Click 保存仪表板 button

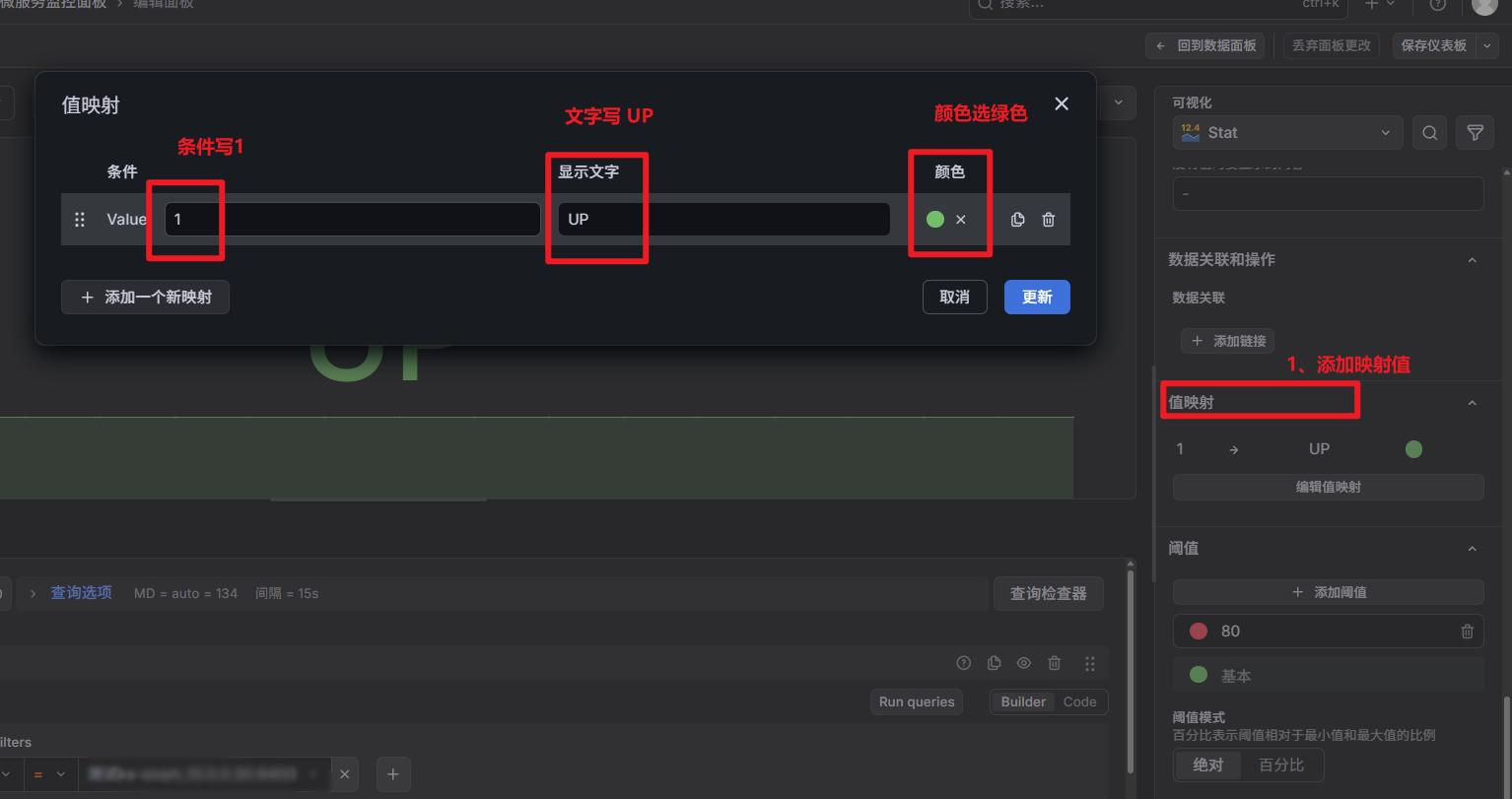tap(1433, 45)
